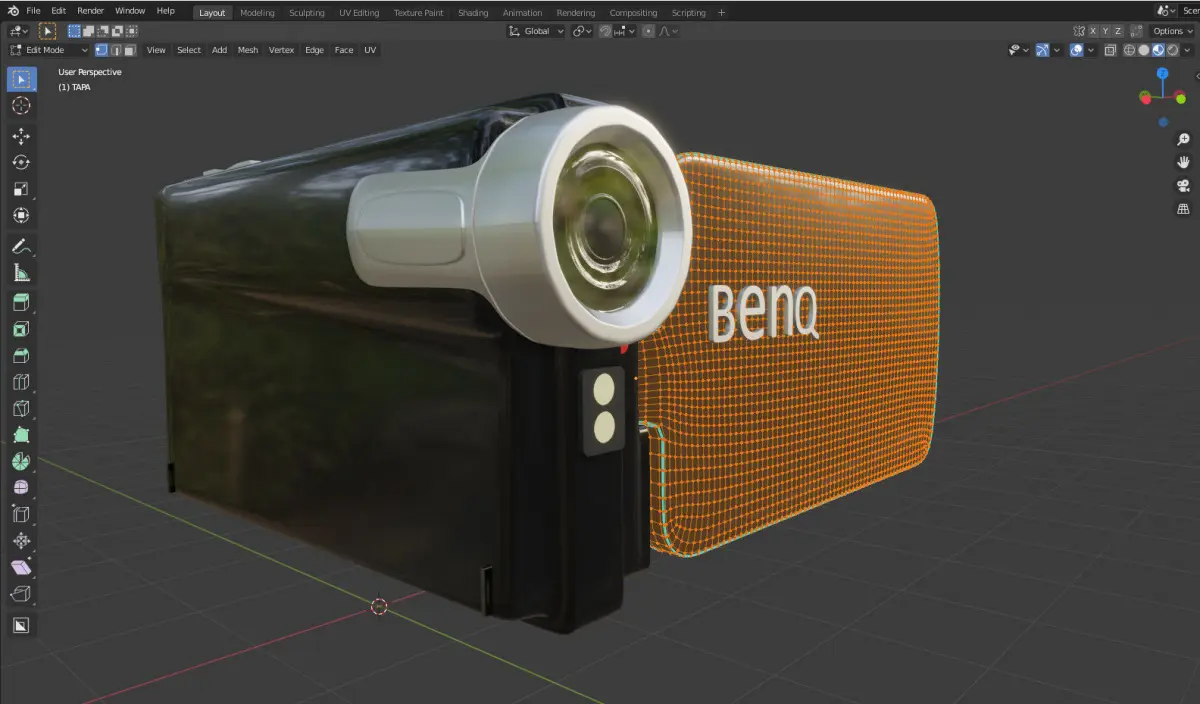The height and width of the screenshot is (704, 1200).
Task: Switch to the Modeling workspace tab
Action: click(257, 13)
